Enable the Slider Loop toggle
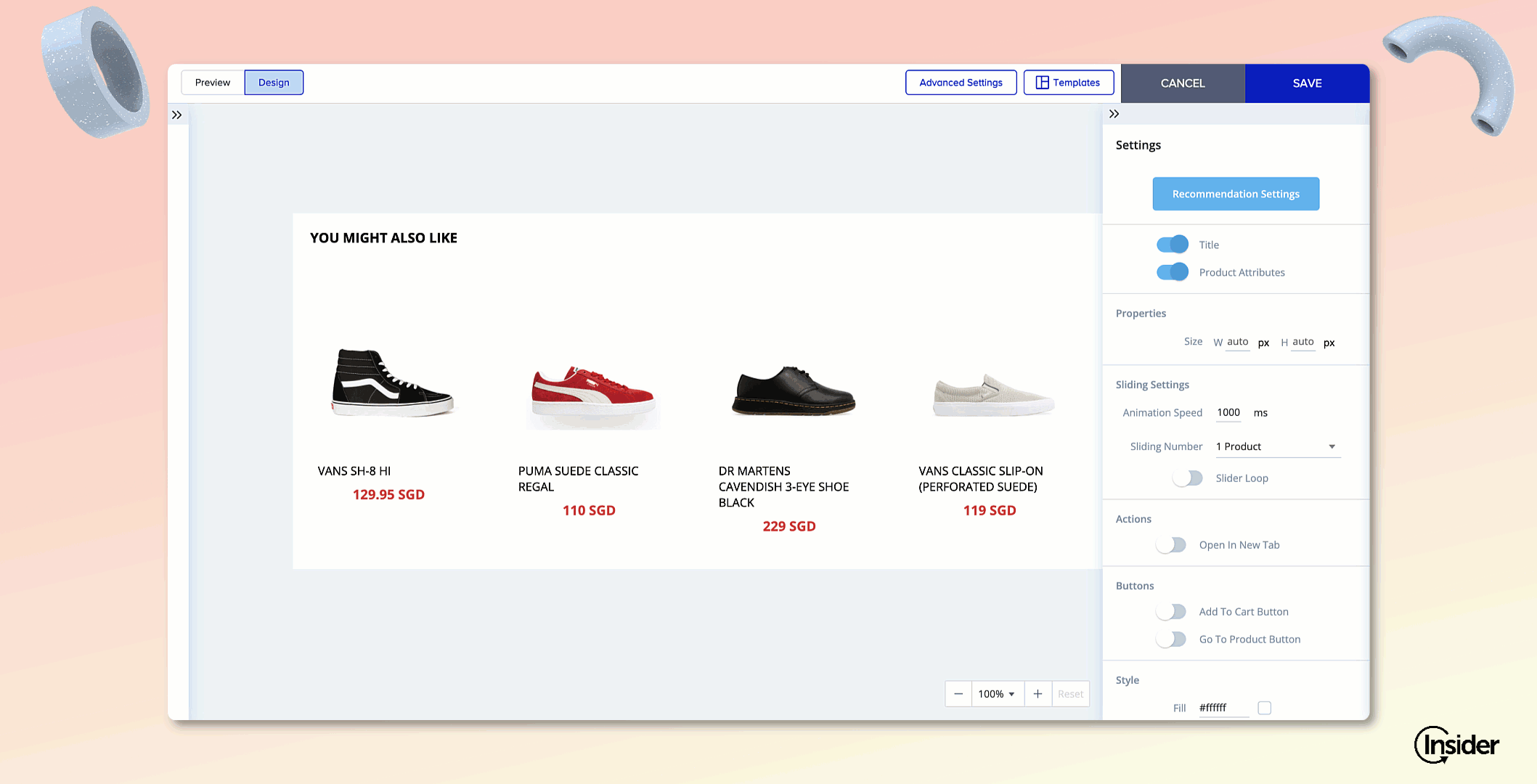Viewport: 1537px width, 784px height. (1188, 478)
